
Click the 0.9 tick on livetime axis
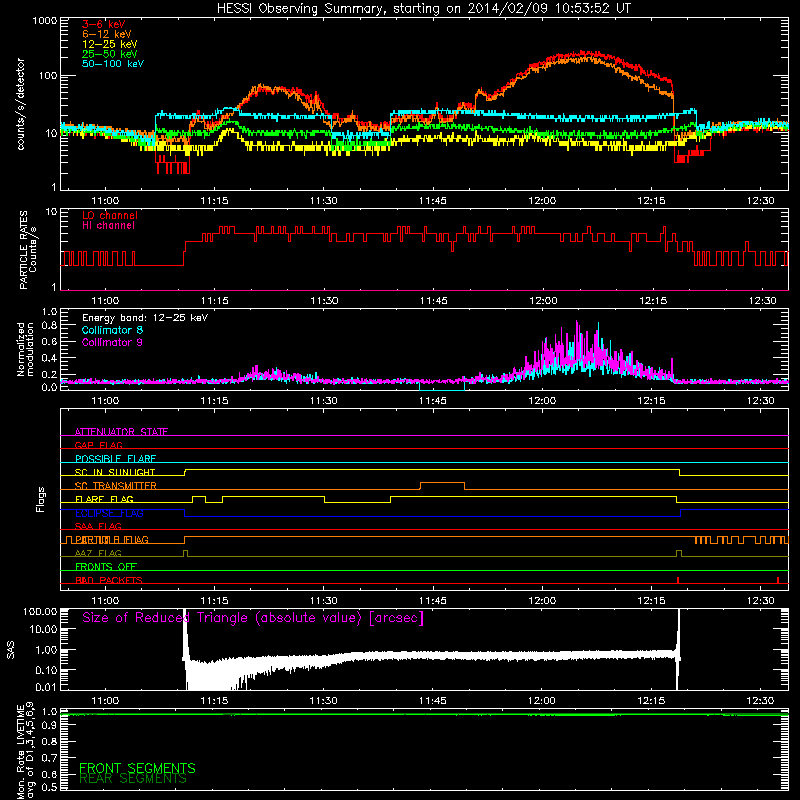click(x=49, y=726)
